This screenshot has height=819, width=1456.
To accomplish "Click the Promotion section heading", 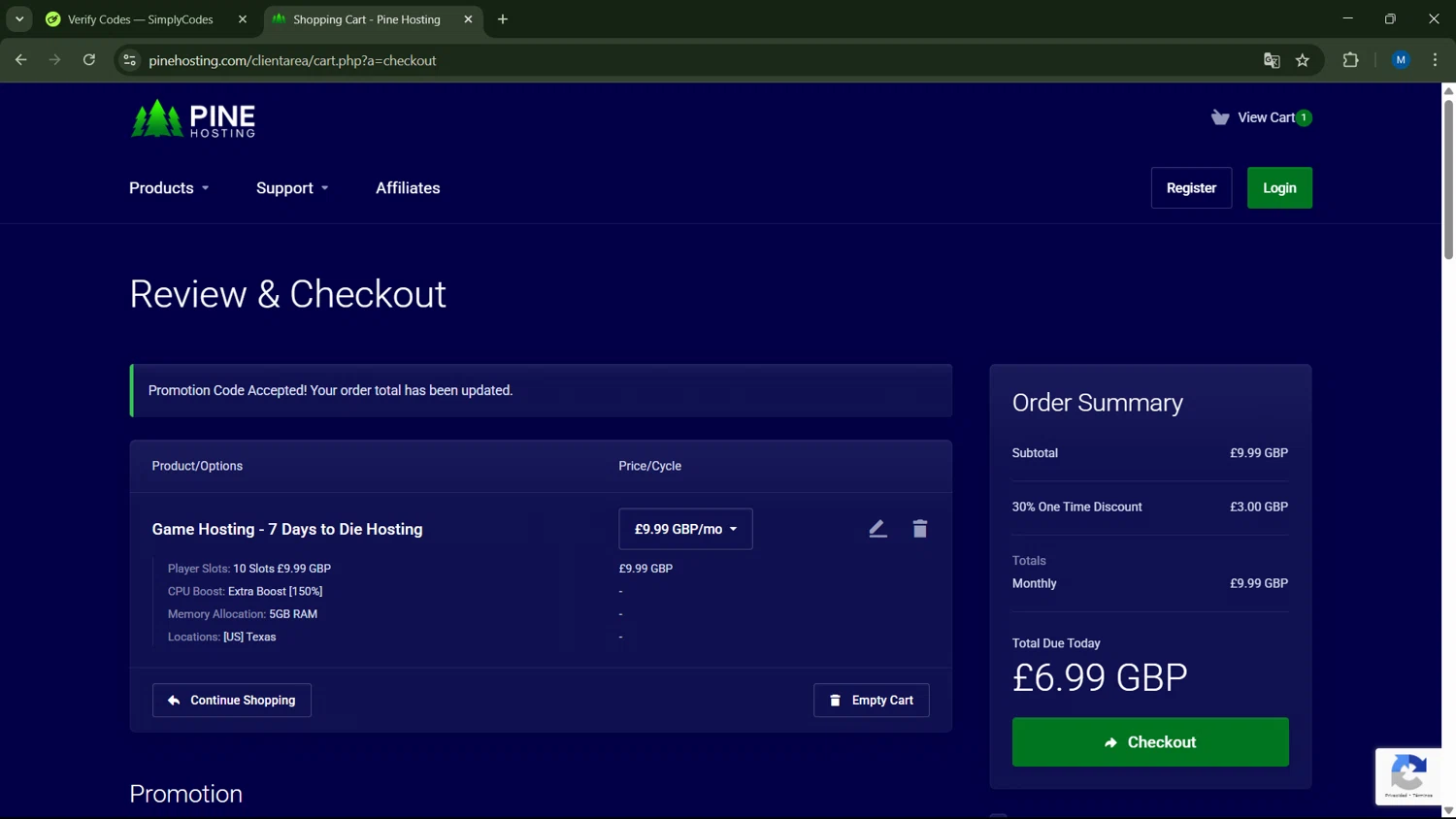I will (x=185, y=794).
